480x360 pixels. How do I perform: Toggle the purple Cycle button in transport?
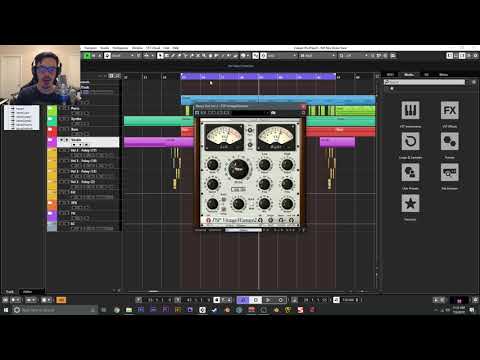(243, 300)
